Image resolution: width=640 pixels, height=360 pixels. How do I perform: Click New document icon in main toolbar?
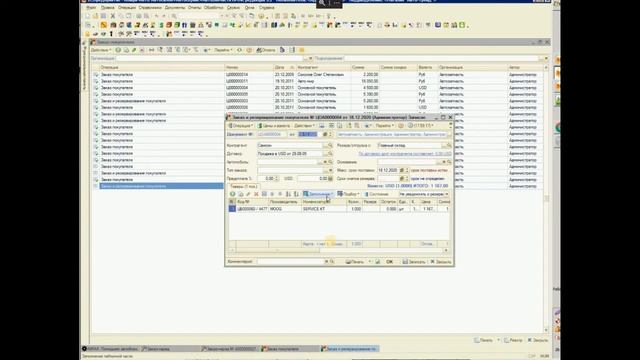tap(88, 16)
